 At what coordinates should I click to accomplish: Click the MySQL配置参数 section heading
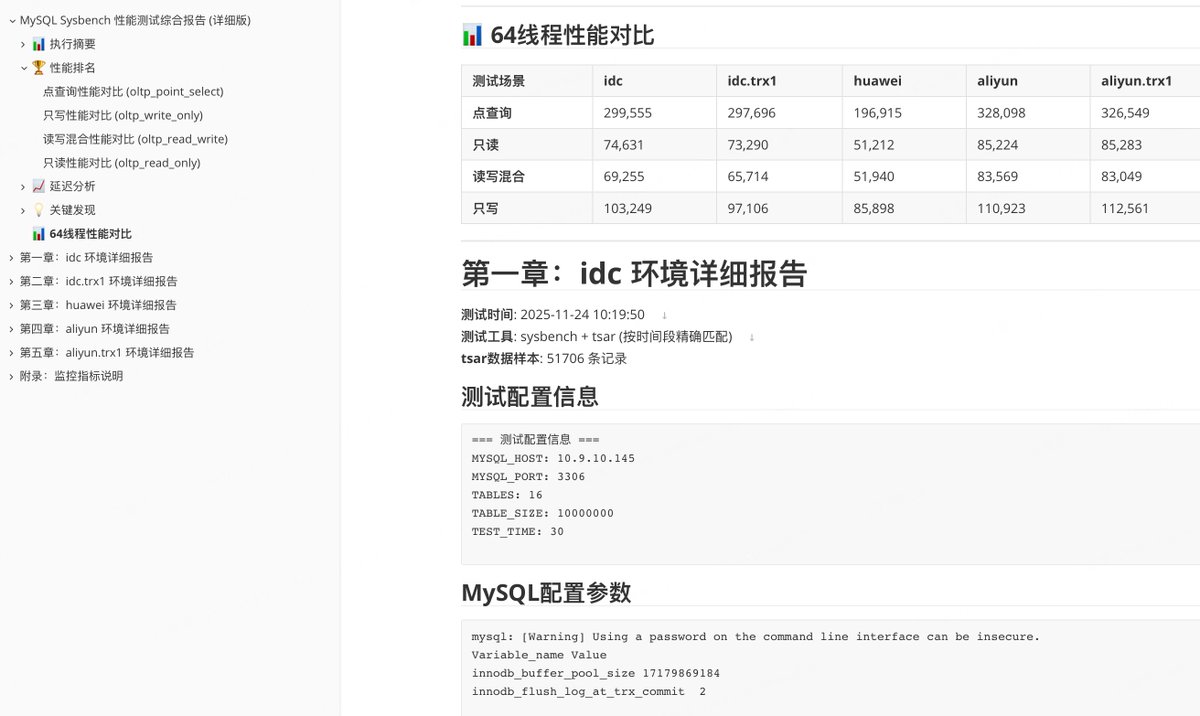[546, 593]
